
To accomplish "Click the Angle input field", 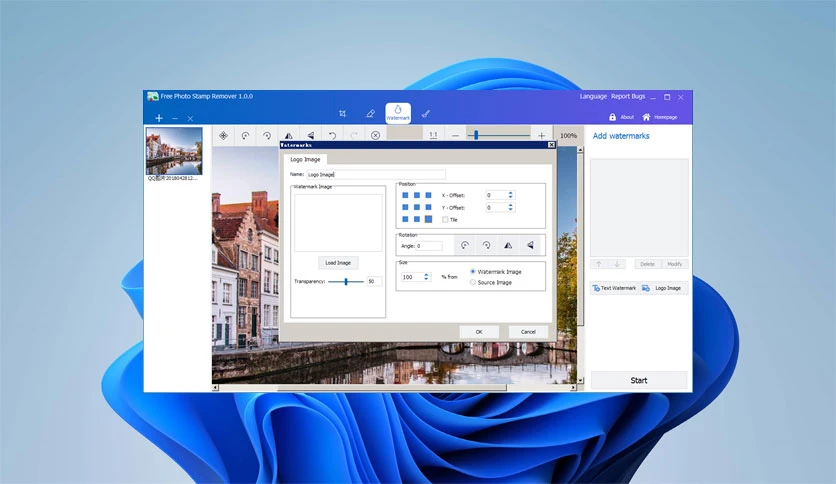I will [x=429, y=246].
